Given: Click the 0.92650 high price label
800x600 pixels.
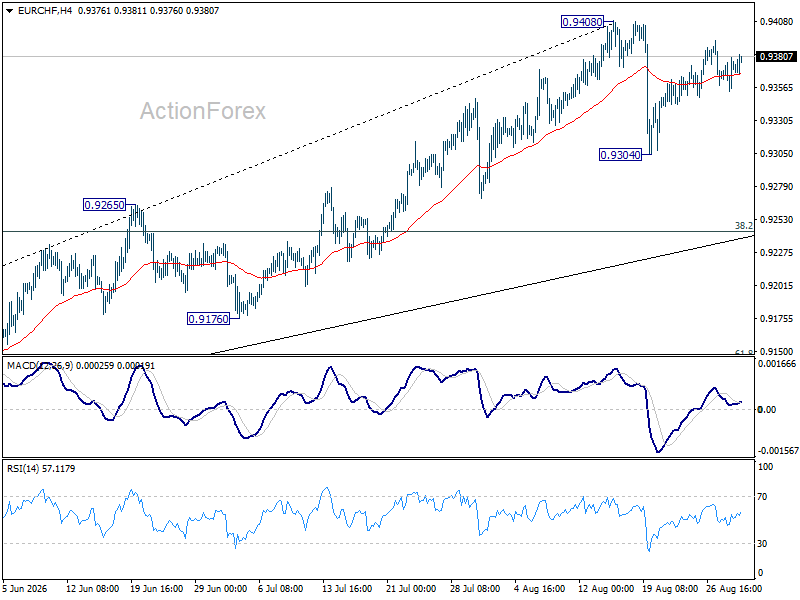Looking at the screenshot, I should tap(104, 205).
